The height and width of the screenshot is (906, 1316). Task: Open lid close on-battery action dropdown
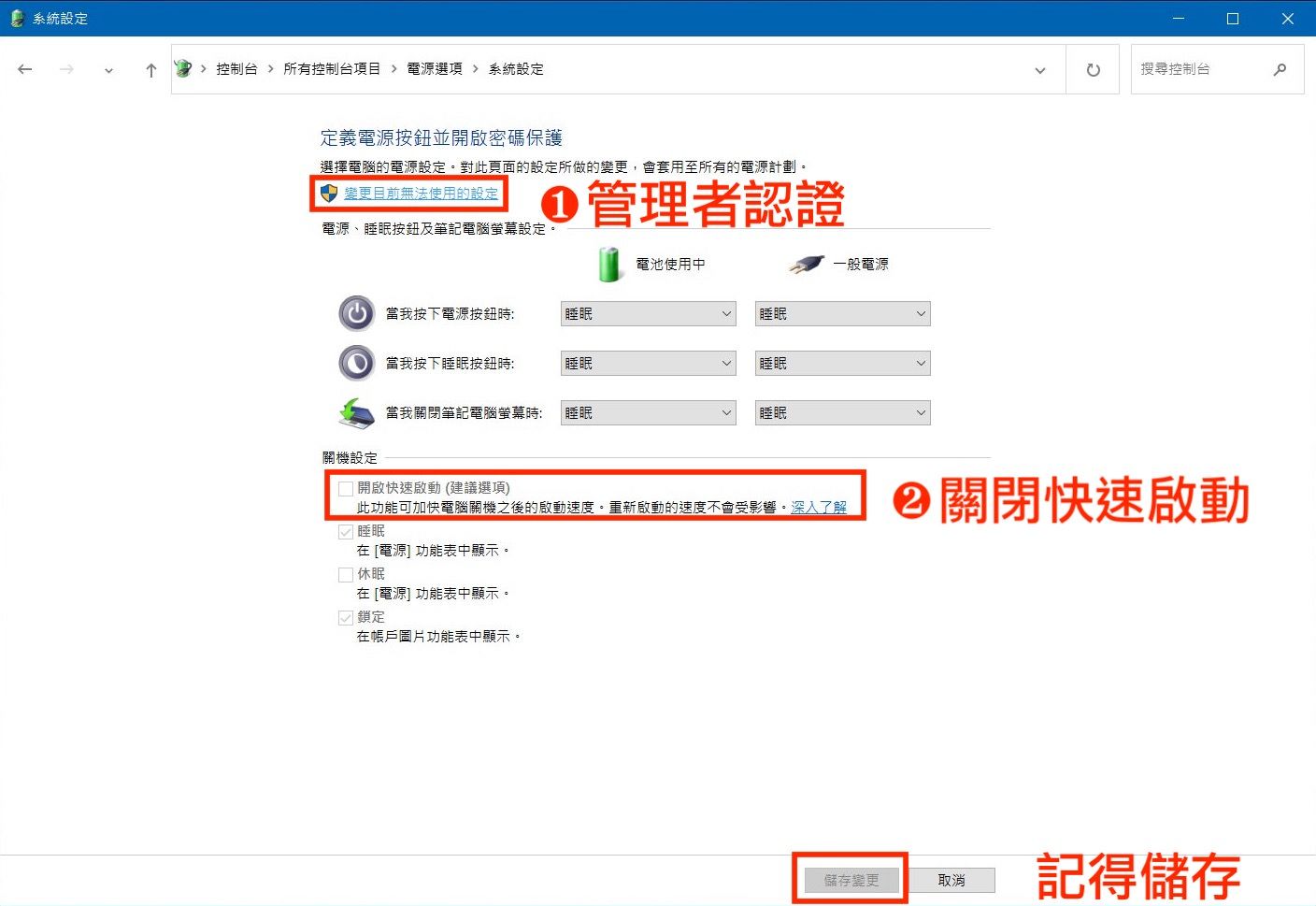(648, 413)
